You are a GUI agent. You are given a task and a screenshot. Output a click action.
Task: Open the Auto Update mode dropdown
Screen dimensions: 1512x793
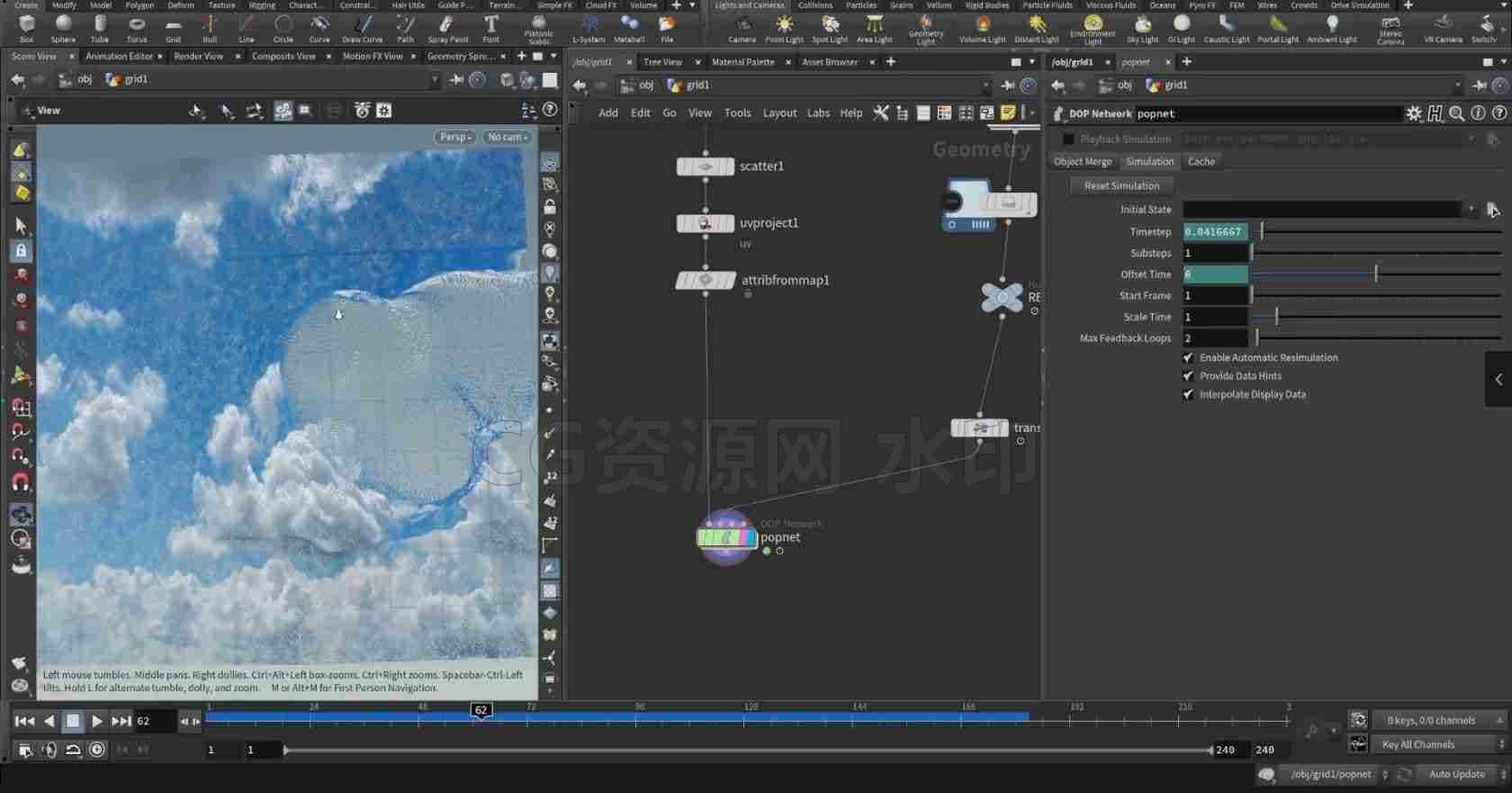click(x=1462, y=774)
